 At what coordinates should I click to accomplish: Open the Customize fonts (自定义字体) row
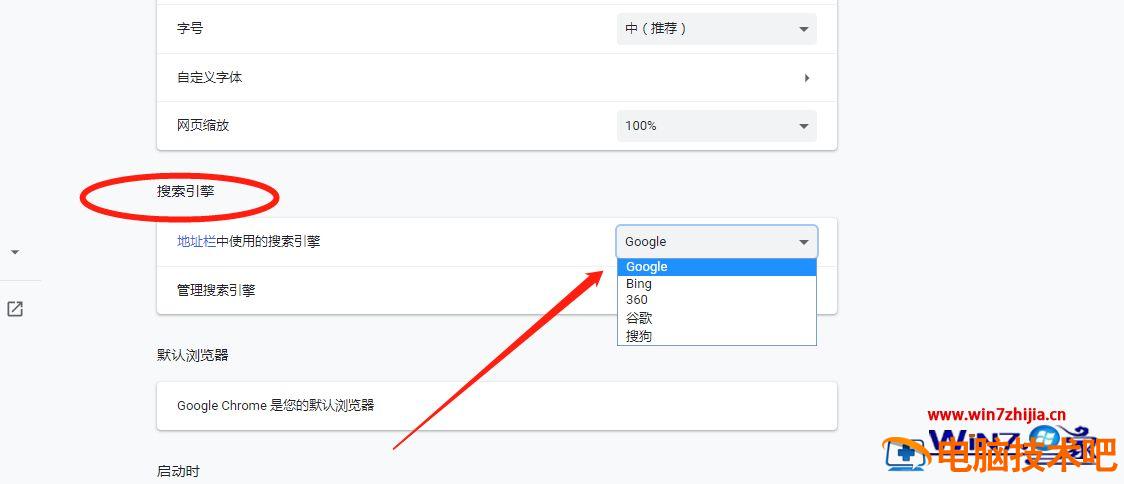pos(497,77)
